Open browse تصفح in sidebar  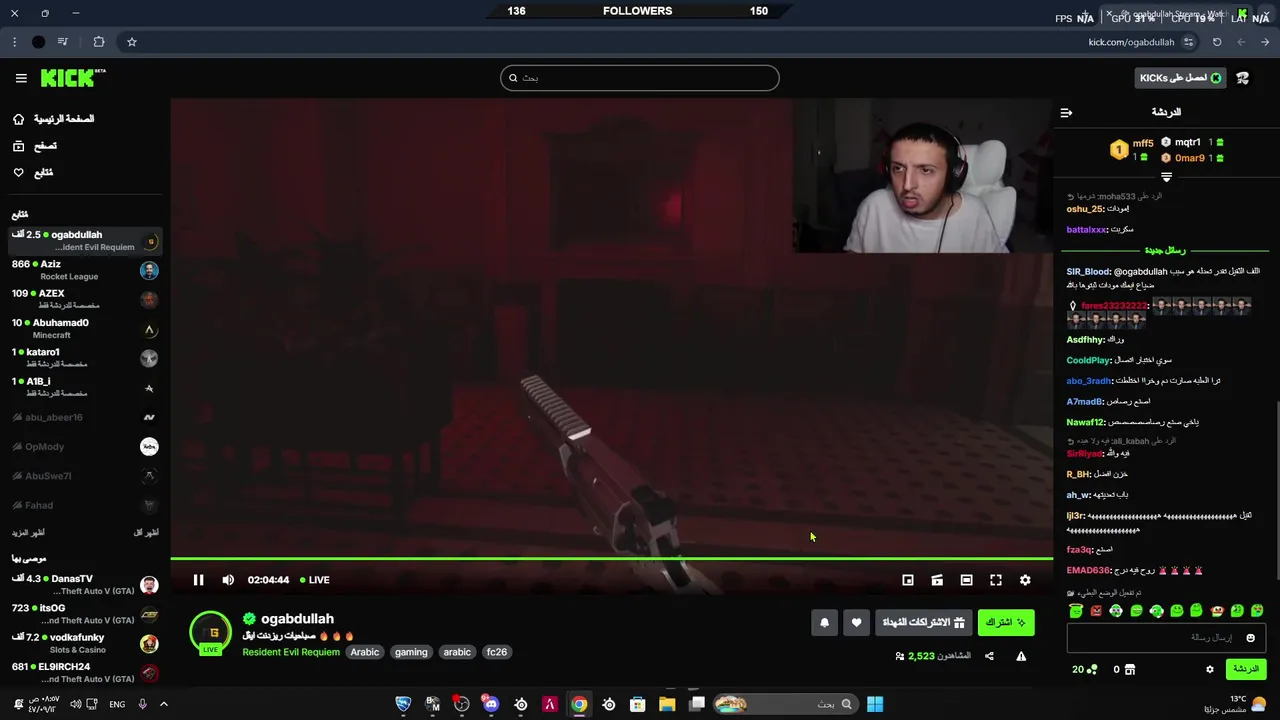pos(35,146)
